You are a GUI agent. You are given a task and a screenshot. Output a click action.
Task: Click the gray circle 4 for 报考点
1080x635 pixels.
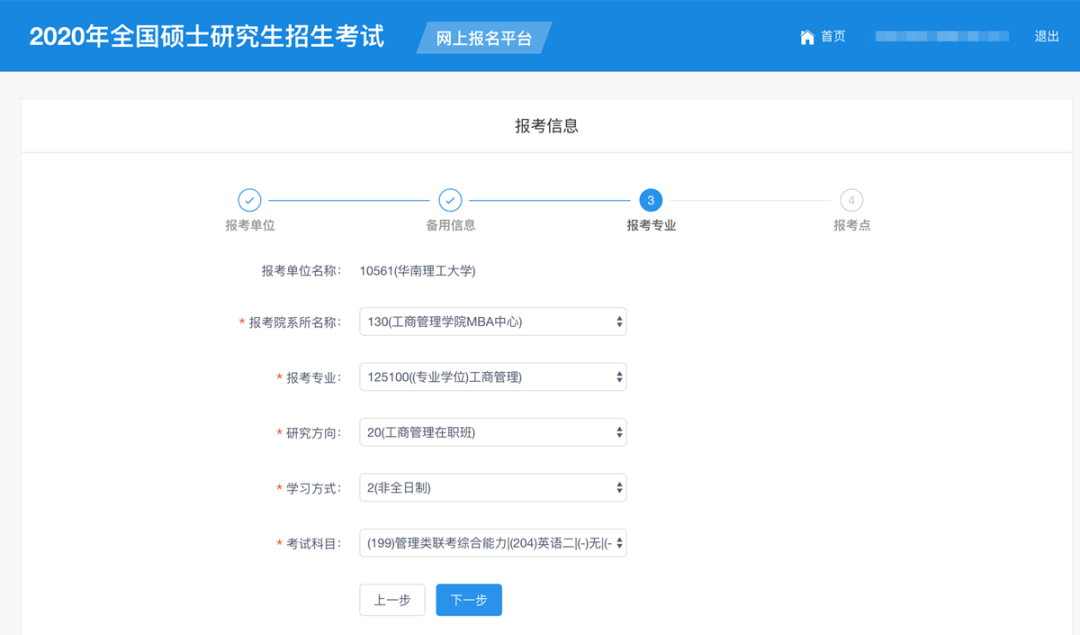(x=850, y=200)
